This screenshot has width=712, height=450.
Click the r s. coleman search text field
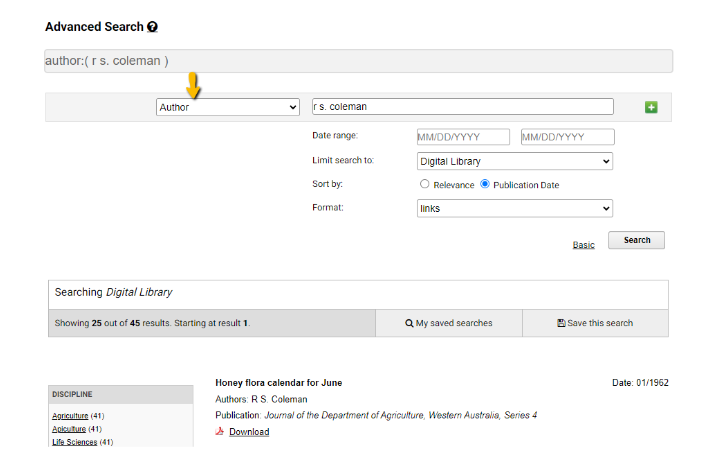463,107
